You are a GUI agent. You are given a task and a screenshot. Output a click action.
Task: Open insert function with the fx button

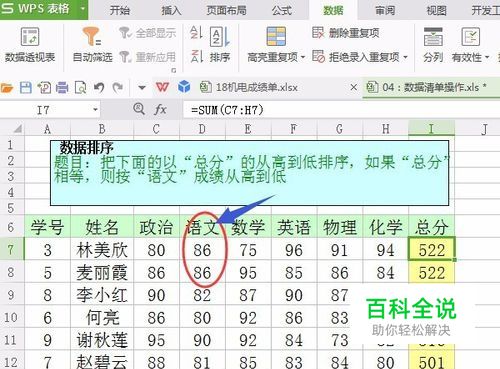(x=160, y=109)
